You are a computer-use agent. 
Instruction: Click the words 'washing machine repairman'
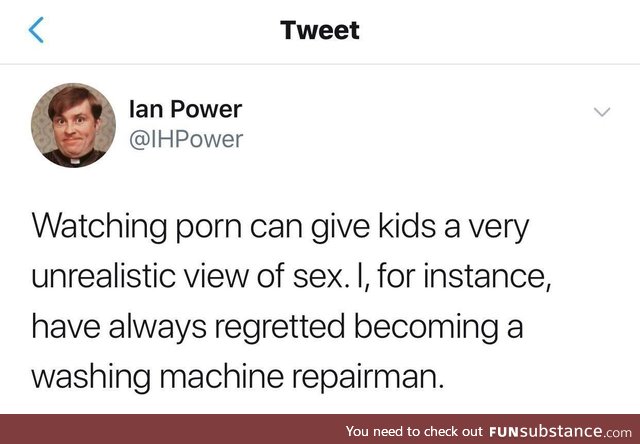coord(237,377)
